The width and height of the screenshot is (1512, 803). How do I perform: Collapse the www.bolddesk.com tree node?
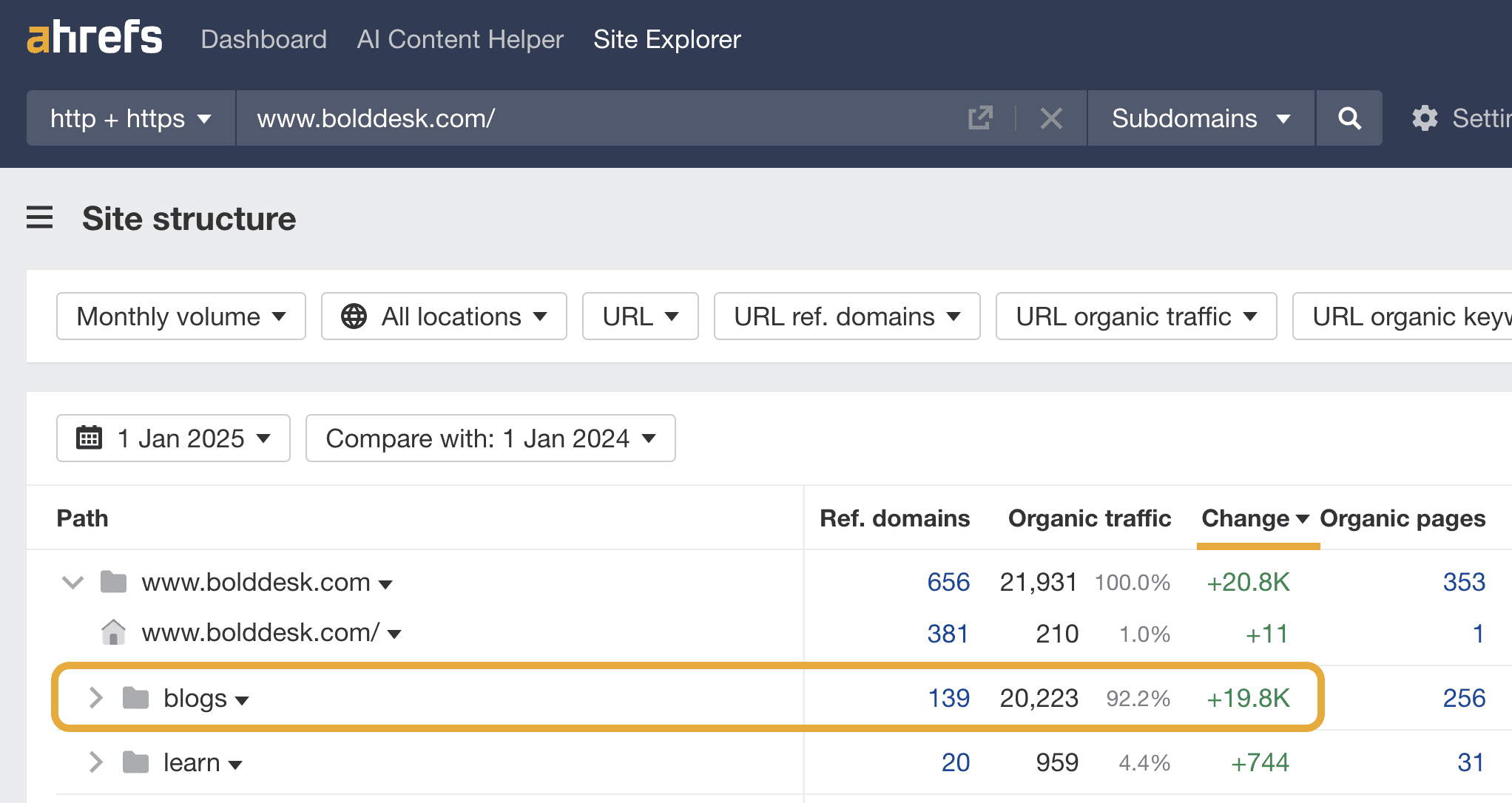pos(72,582)
